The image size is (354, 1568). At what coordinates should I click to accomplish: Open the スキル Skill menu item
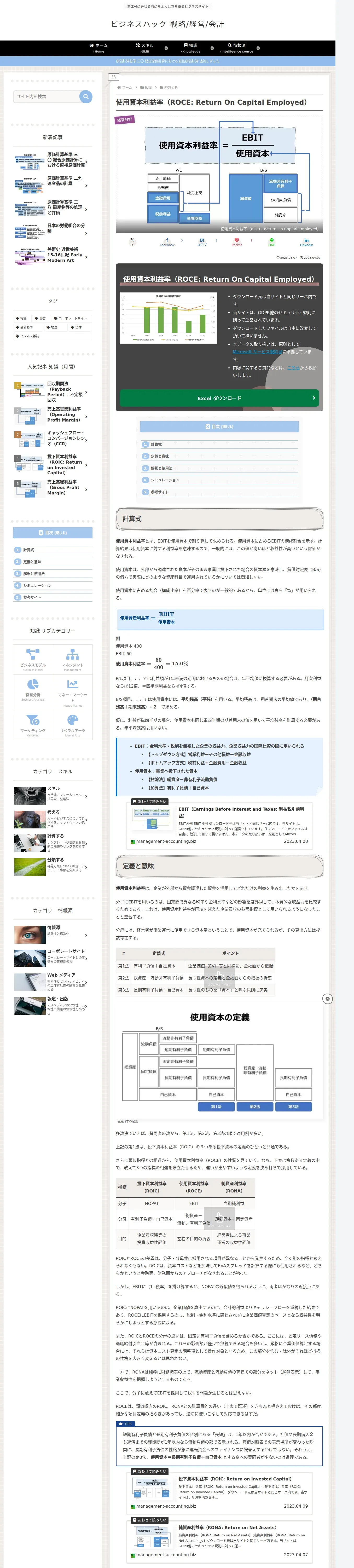coord(145,48)
